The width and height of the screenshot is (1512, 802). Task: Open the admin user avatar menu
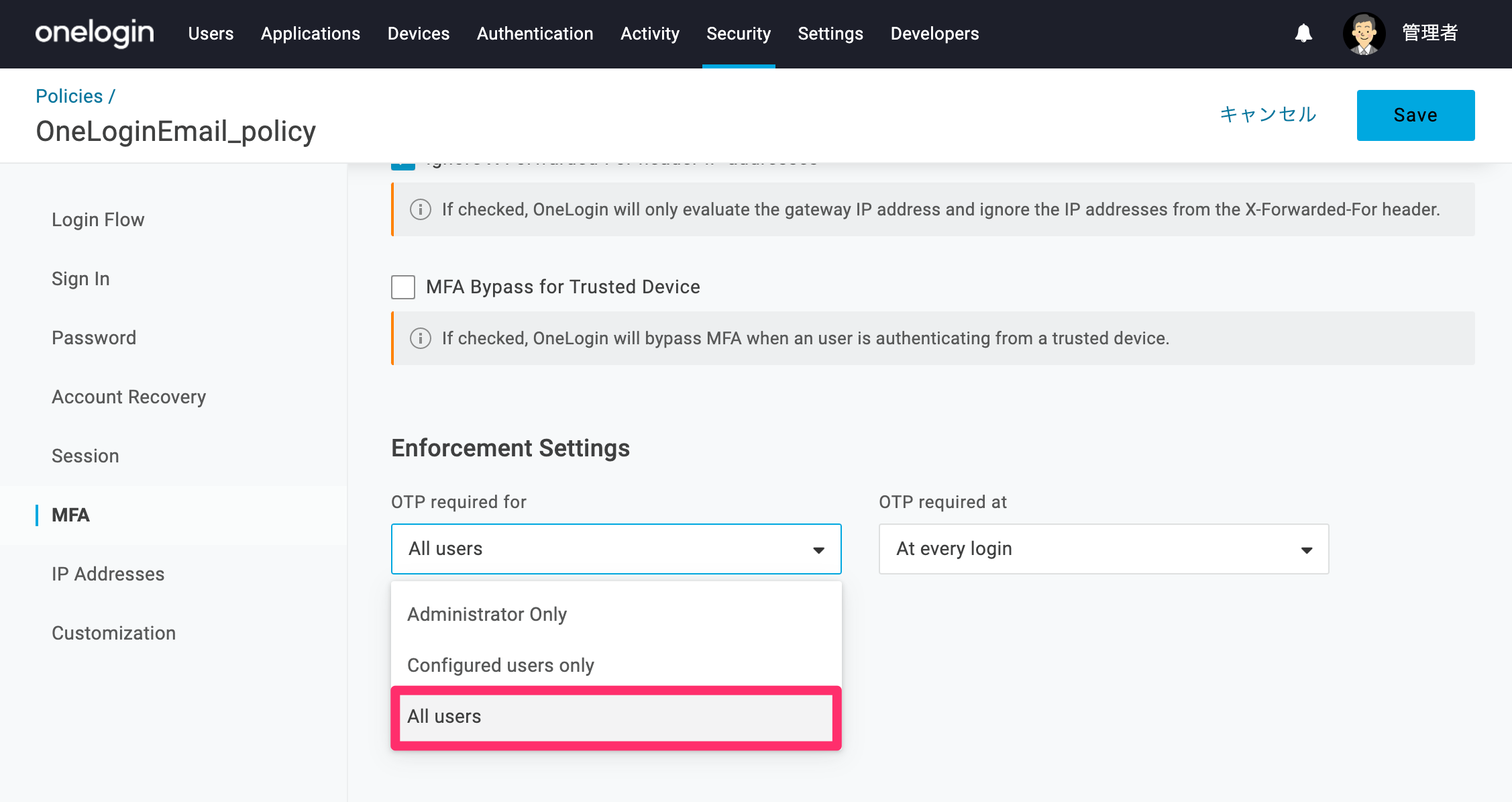point(1364,34)
